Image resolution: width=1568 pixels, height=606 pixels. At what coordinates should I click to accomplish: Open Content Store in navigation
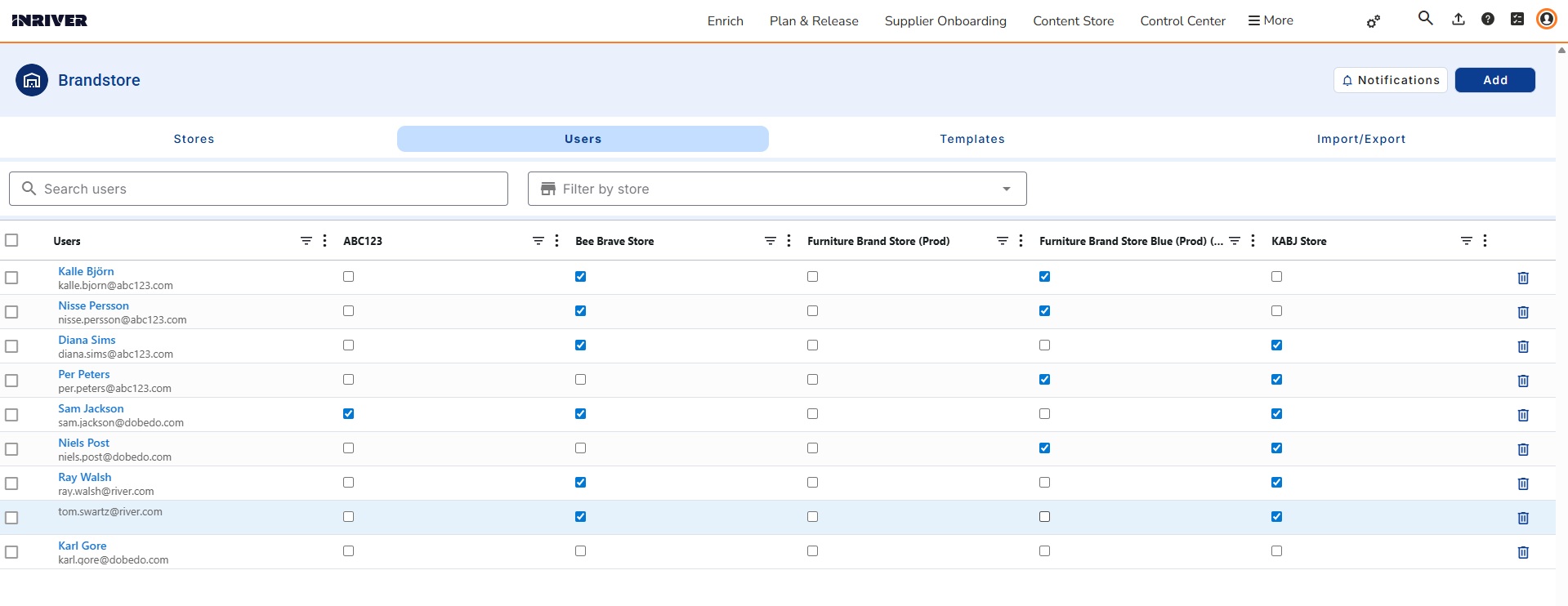(1074, 20)
